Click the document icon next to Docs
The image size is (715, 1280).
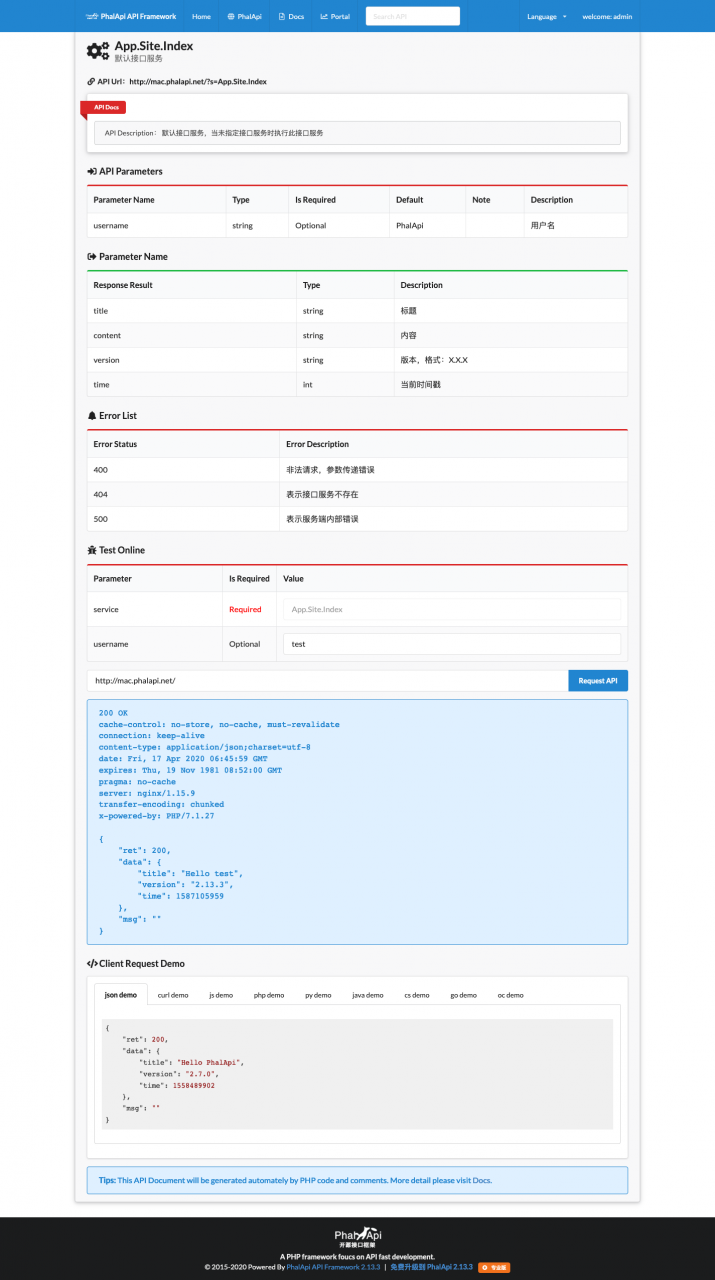[282, 17]
